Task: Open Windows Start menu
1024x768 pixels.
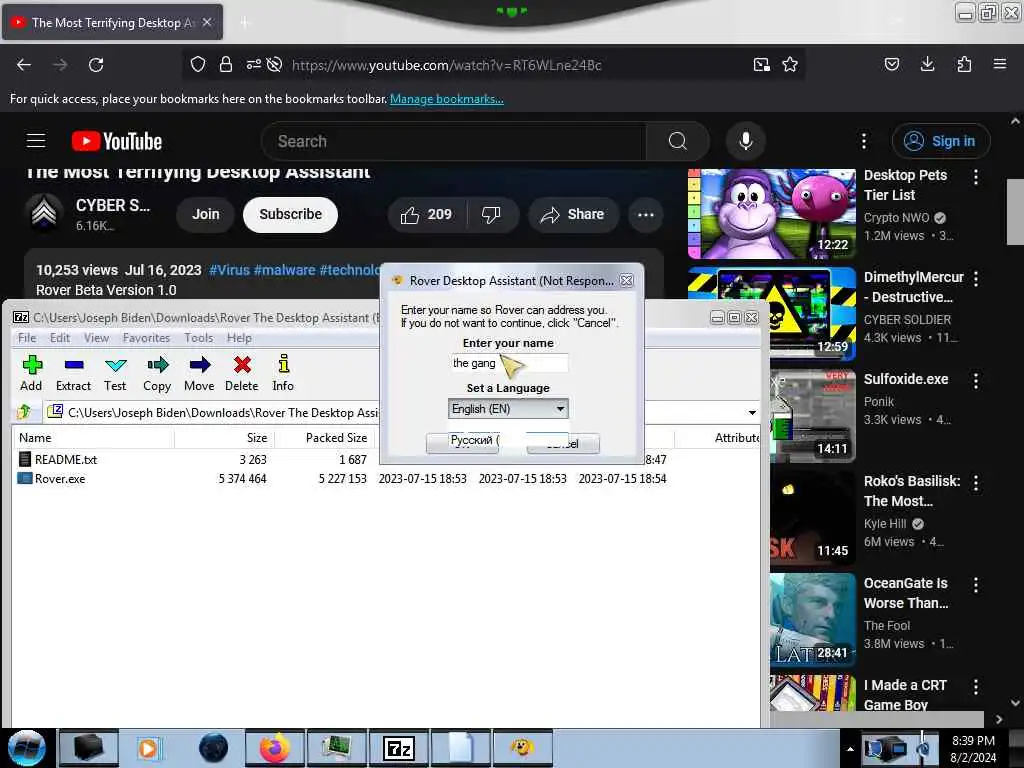Action: (26, 748)
